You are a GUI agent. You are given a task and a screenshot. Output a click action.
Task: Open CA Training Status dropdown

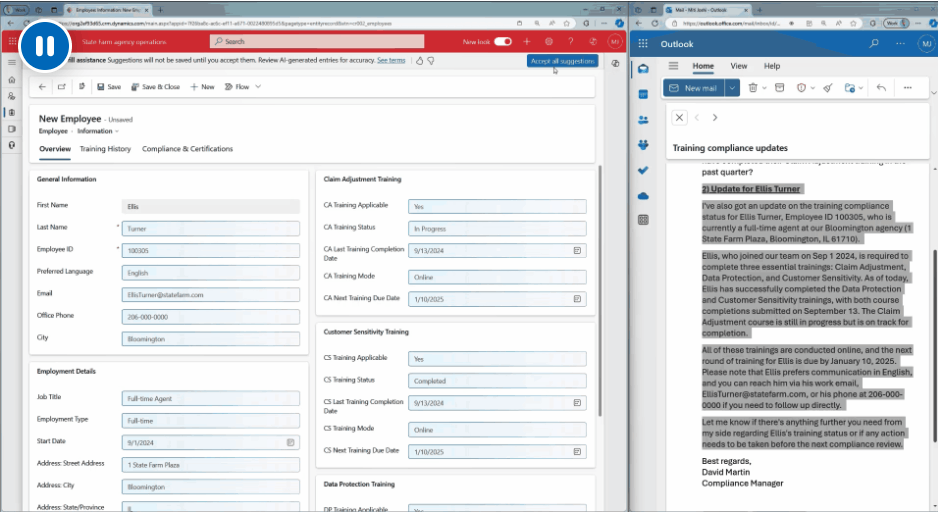(x=497, y=228)
